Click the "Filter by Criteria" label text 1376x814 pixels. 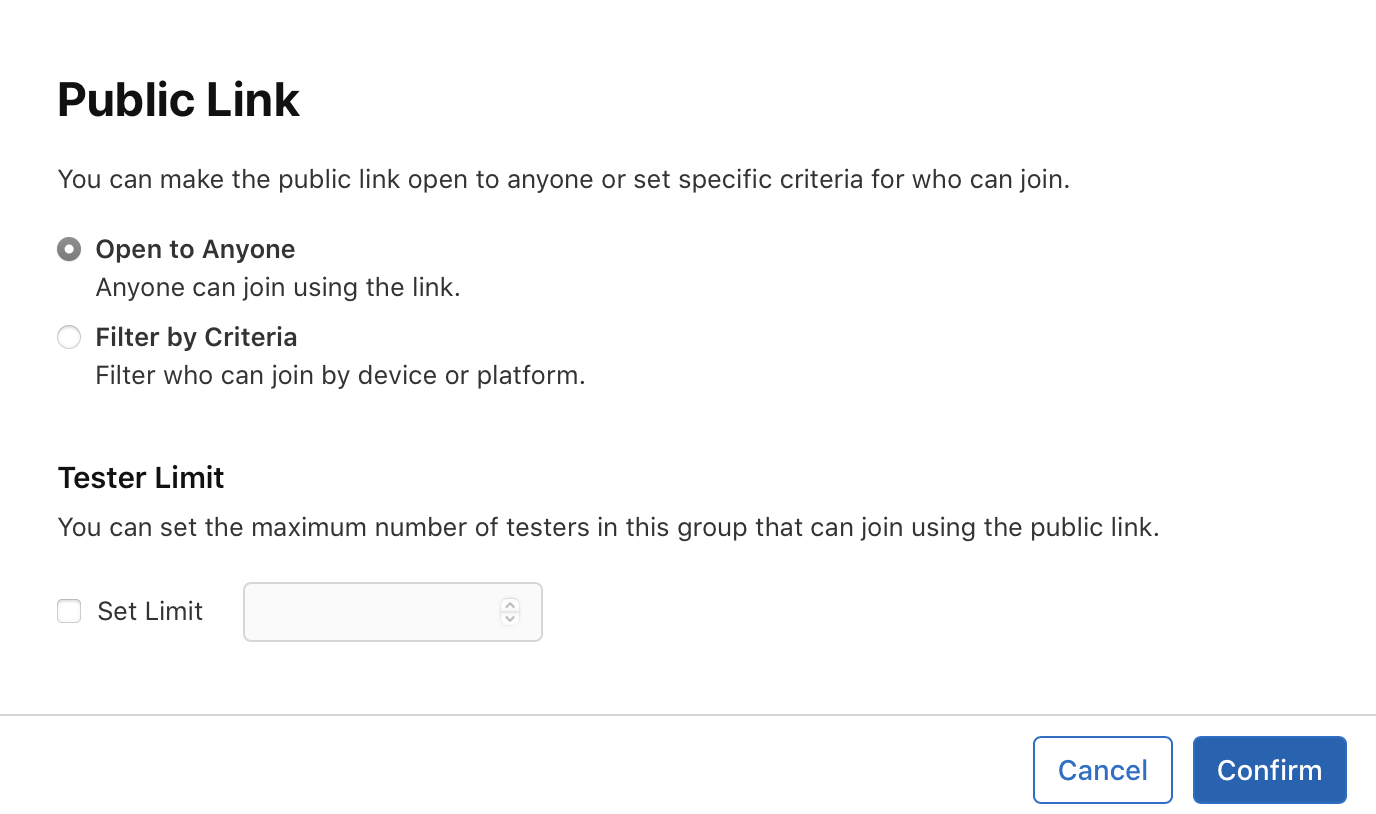196,337
